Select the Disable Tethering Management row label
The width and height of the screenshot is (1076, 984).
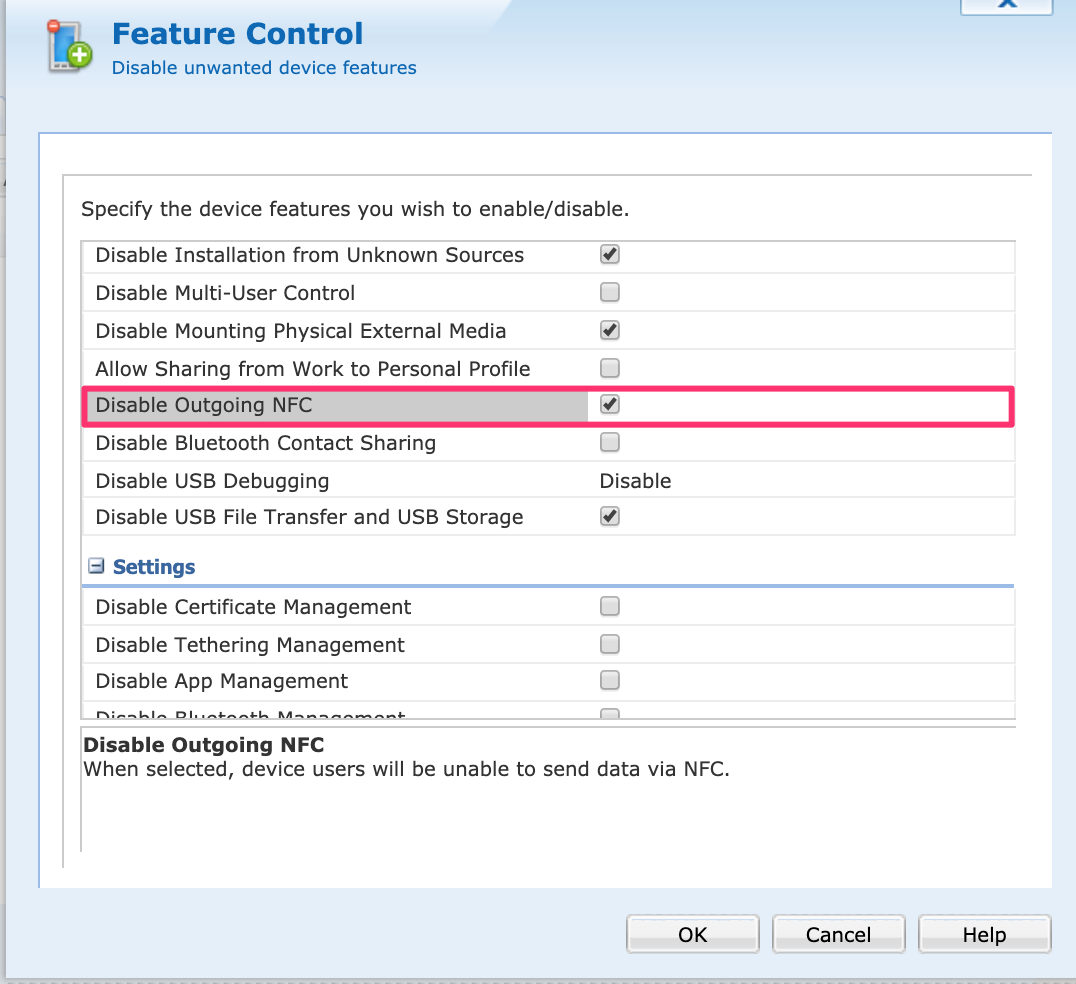tap(250, 645)
